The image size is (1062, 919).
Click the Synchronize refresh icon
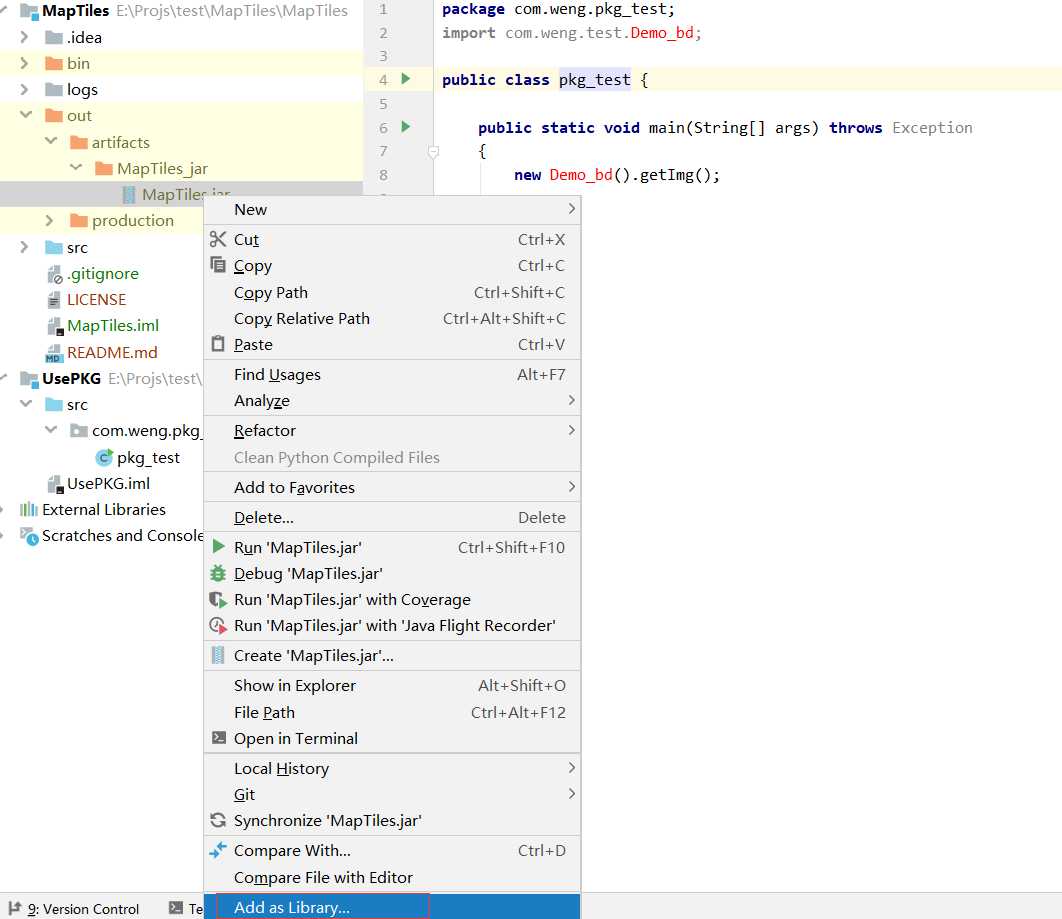[x=217, y=820]
